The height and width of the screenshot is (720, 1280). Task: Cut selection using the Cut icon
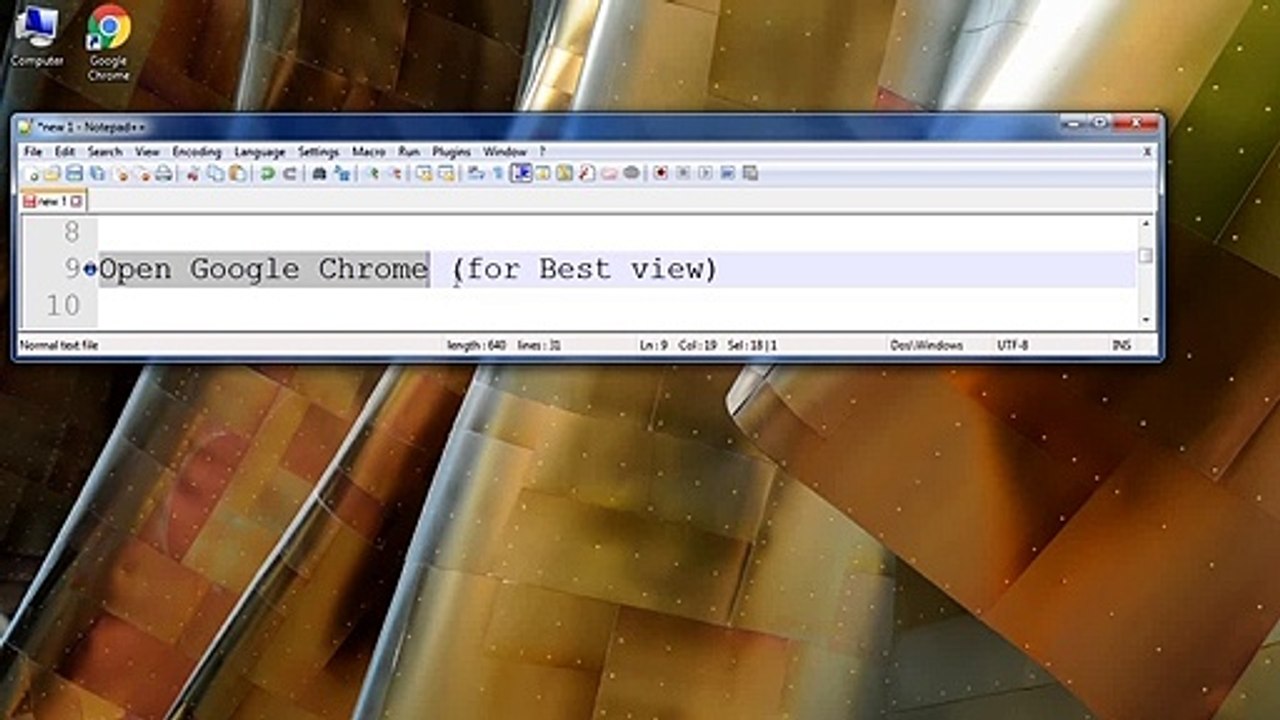pyautogui.click(x=194, y=173)
